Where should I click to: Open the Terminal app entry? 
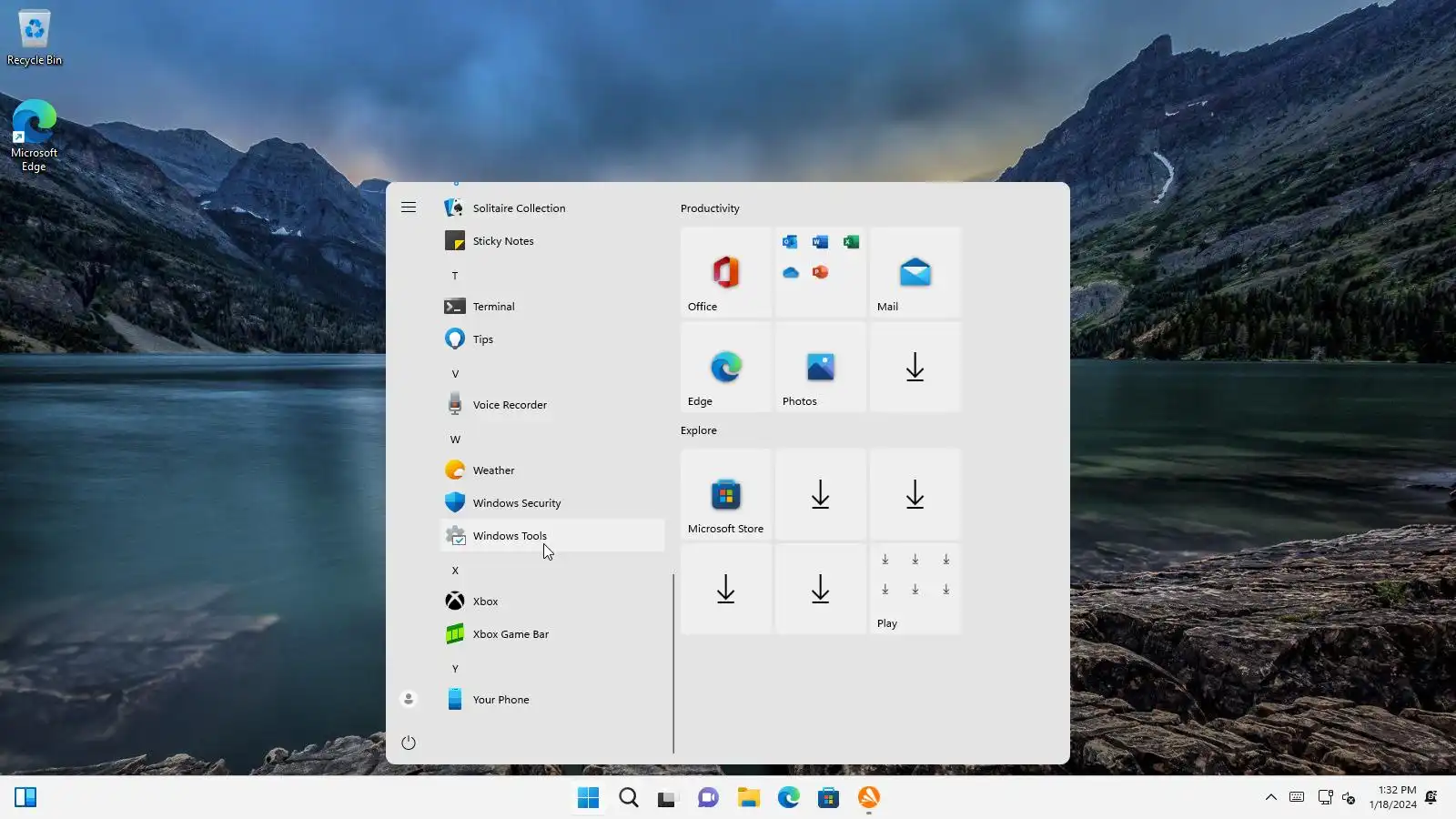click(x=551, y=307)
